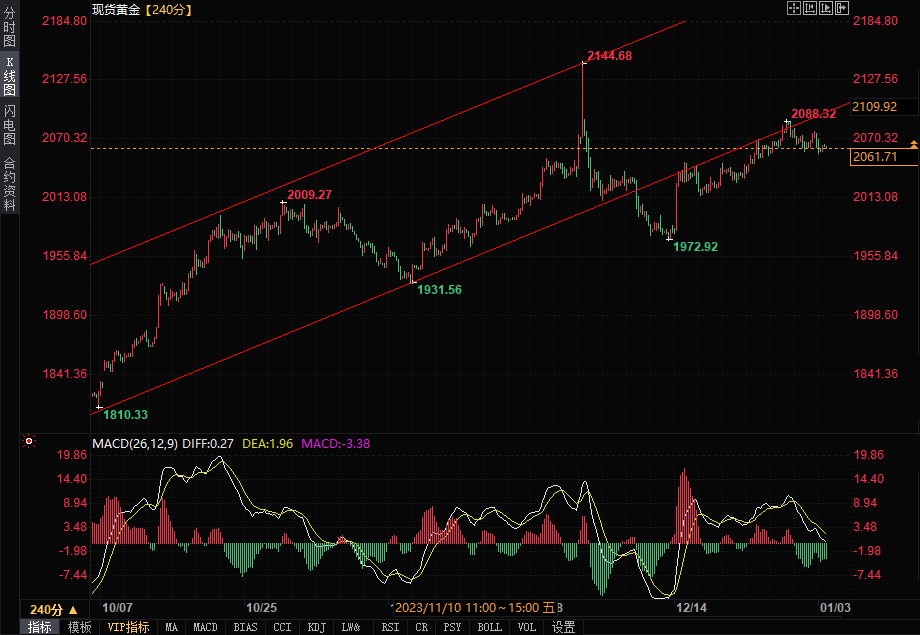Click the orange arrow marker at right price axis
This screenshot has width=920, height=635.
click(x=914, y=144)
